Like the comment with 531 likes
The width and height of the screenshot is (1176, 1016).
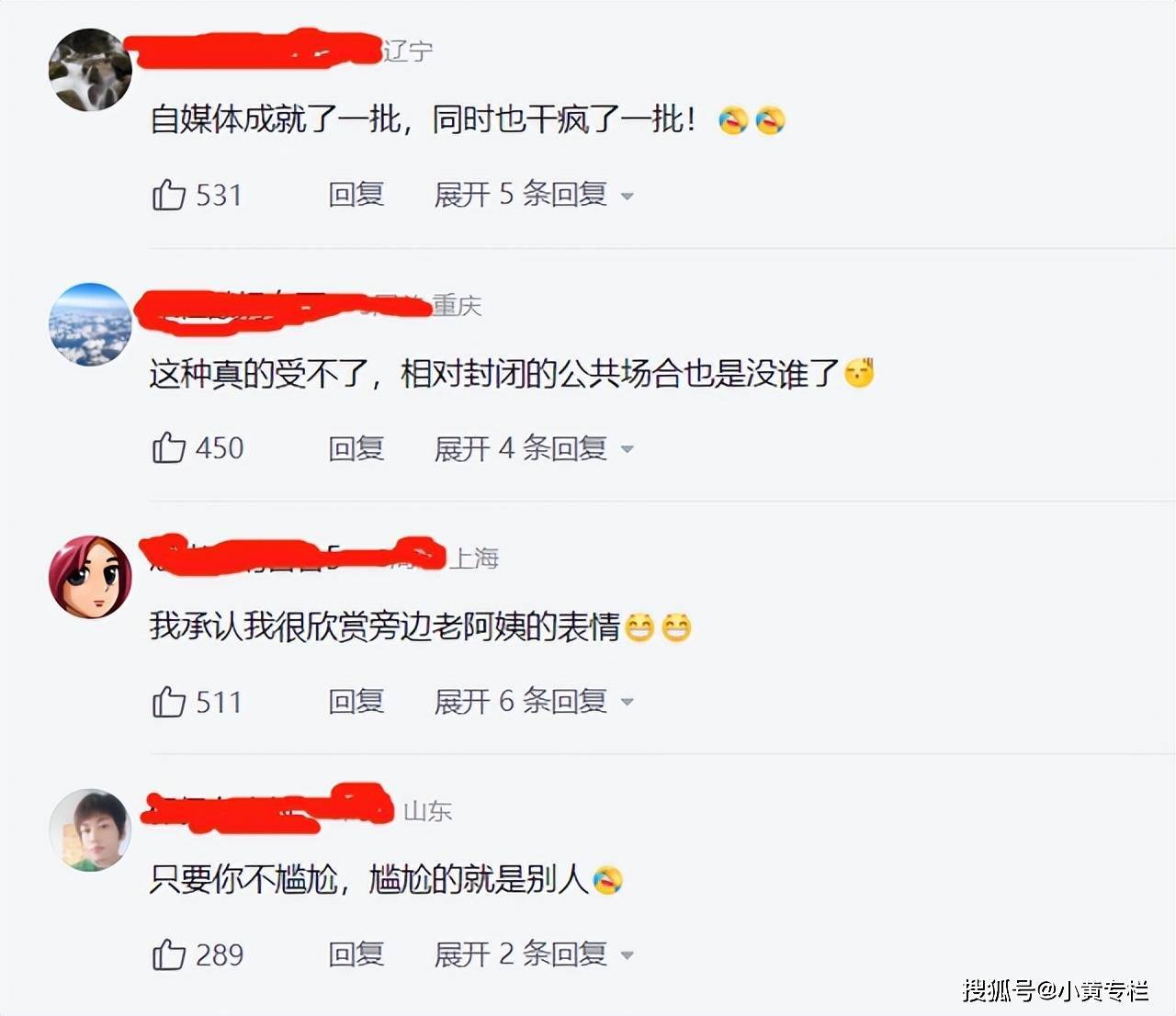[169, 195]
